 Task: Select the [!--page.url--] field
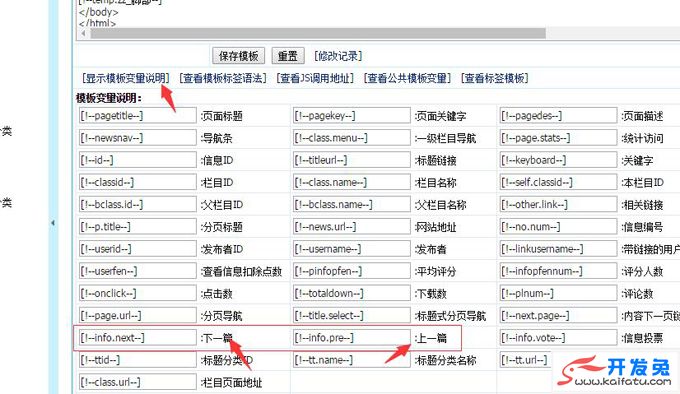coord(137,315)
